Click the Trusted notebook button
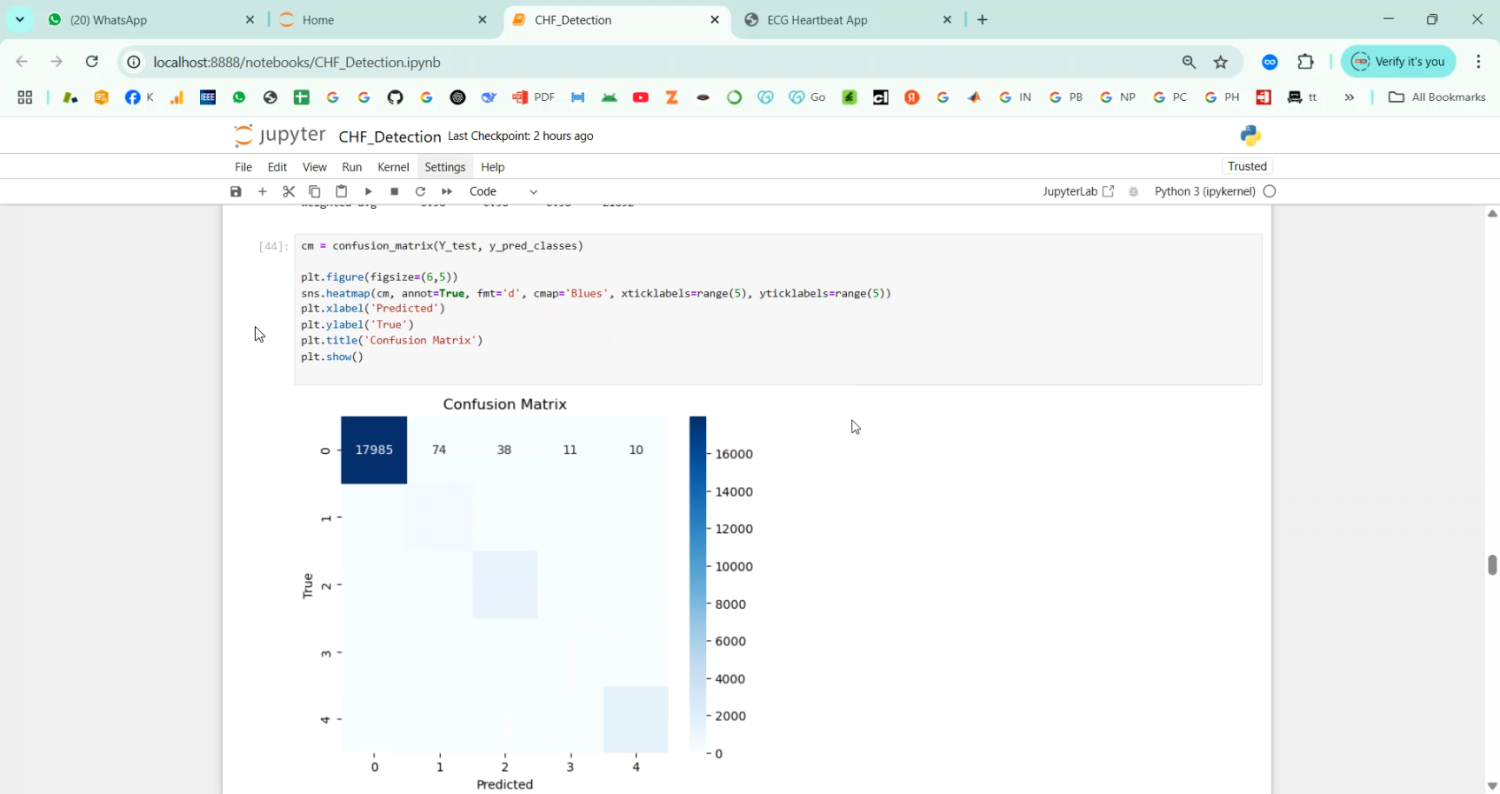1500x794 pixels. pyautogui.click(x=1247, y=166)
